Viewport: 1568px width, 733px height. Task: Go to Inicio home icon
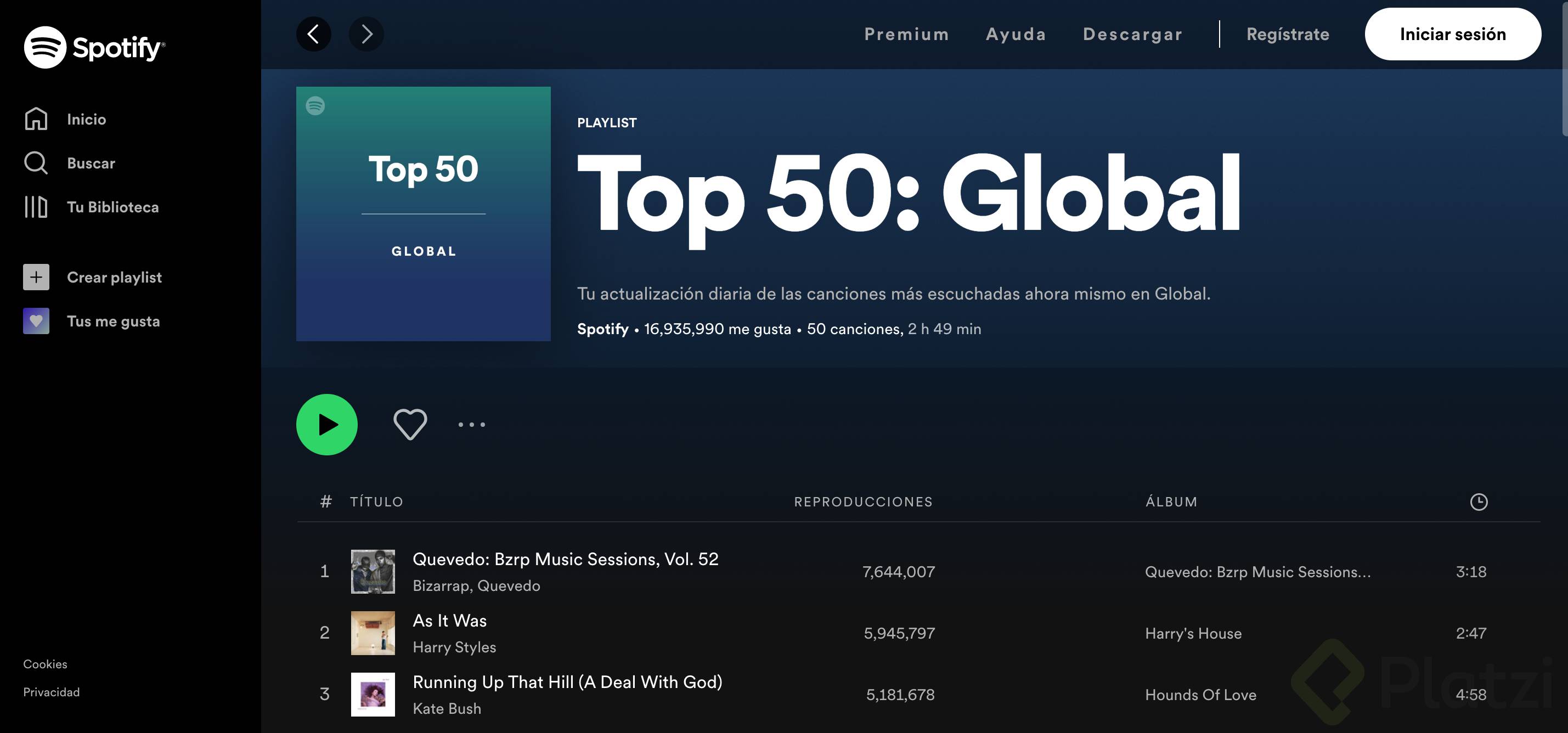click(x=36, y=119)
